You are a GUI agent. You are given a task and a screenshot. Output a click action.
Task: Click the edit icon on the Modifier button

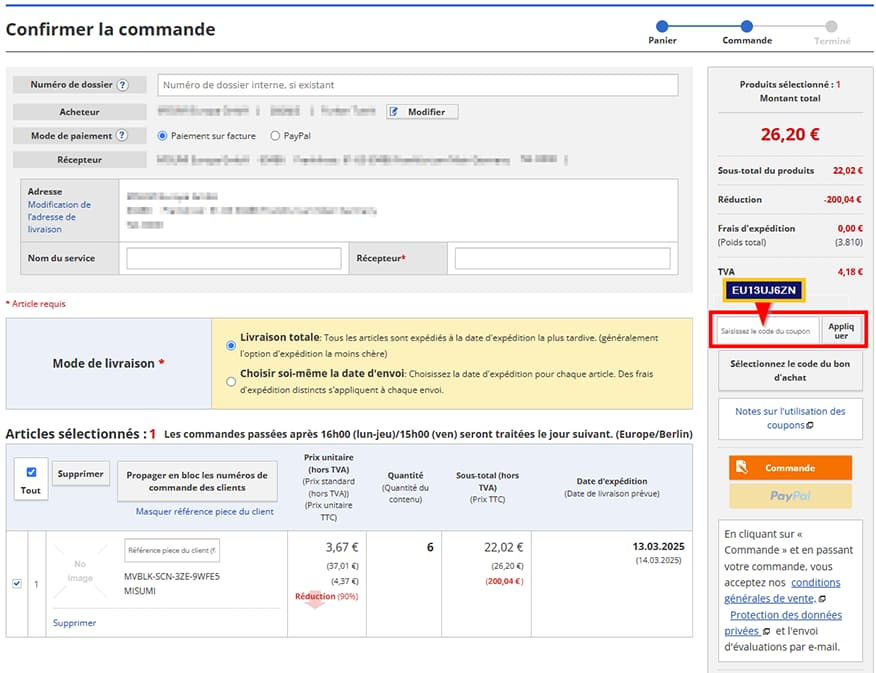(x=394, y=112)
